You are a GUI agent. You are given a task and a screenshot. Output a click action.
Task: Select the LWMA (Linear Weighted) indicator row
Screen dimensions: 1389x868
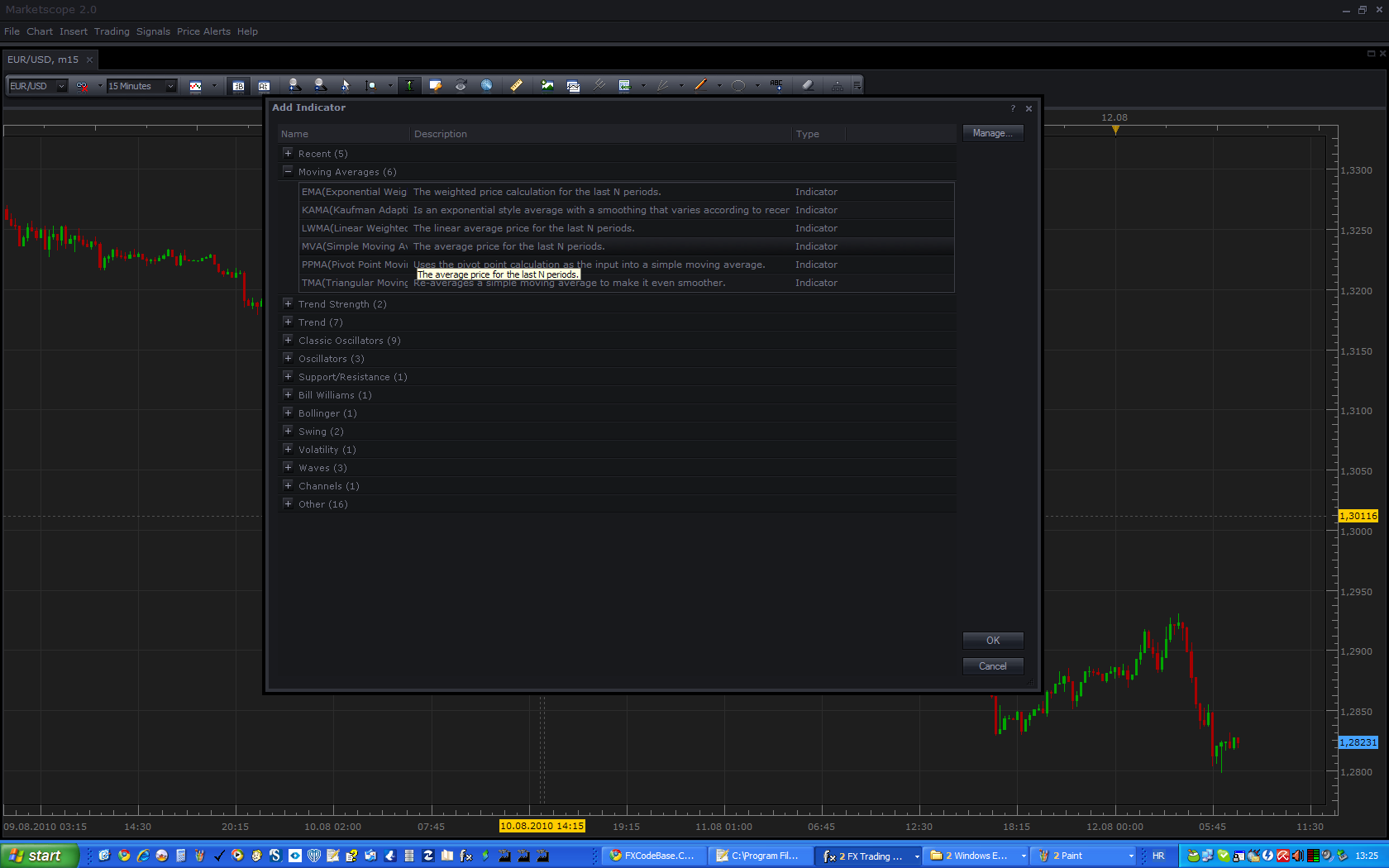click(x=626, y=228)
